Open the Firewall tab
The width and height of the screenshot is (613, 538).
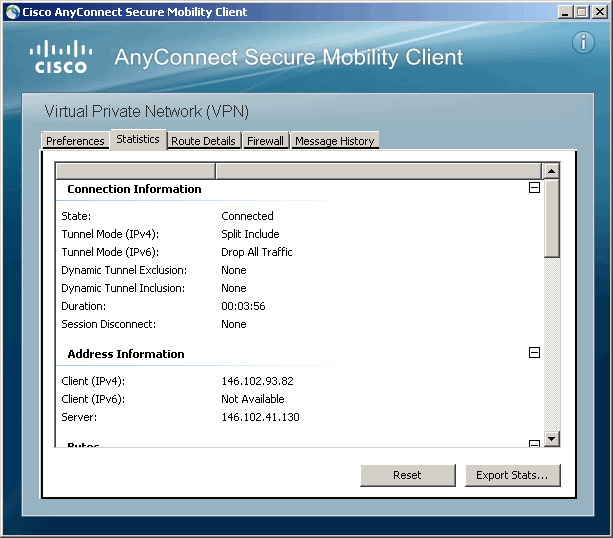(x=266, y=141)
